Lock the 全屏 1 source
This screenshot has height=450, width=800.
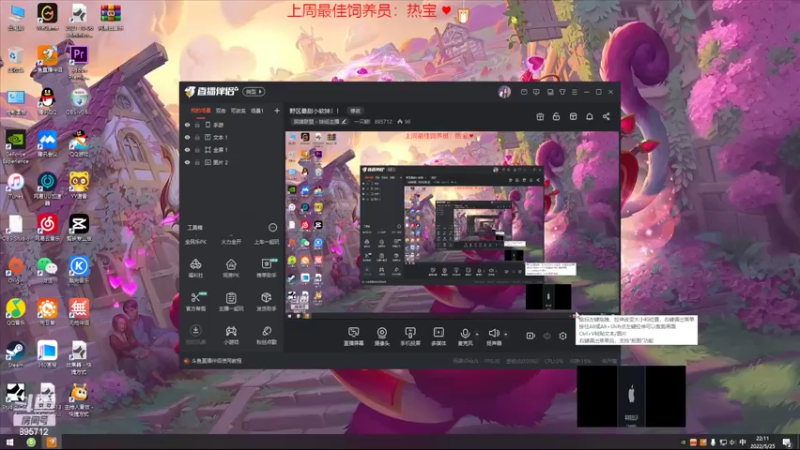click(x=197, y=150)
